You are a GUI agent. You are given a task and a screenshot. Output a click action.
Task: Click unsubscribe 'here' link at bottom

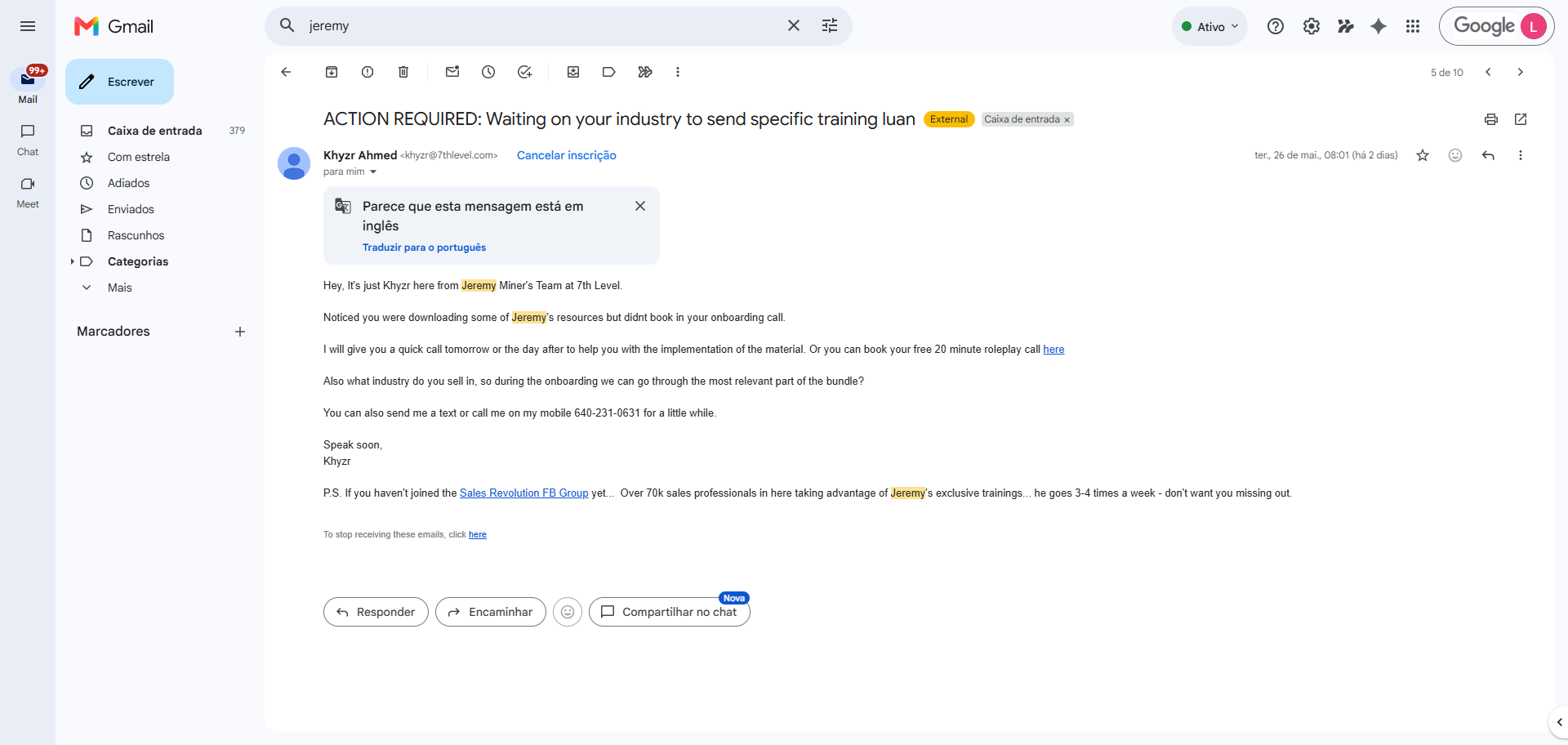tap(478, 534)
